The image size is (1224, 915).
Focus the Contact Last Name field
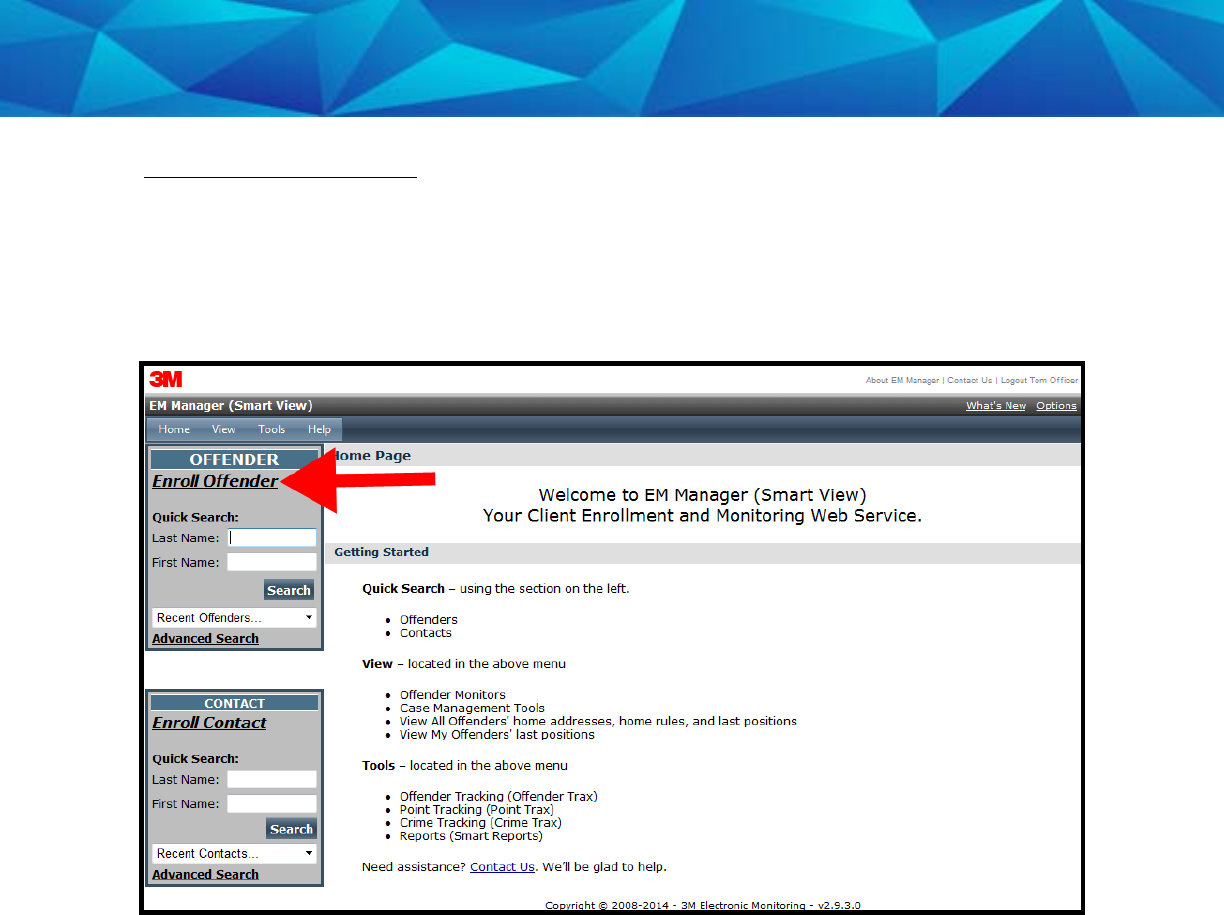[x=272, y=779]
